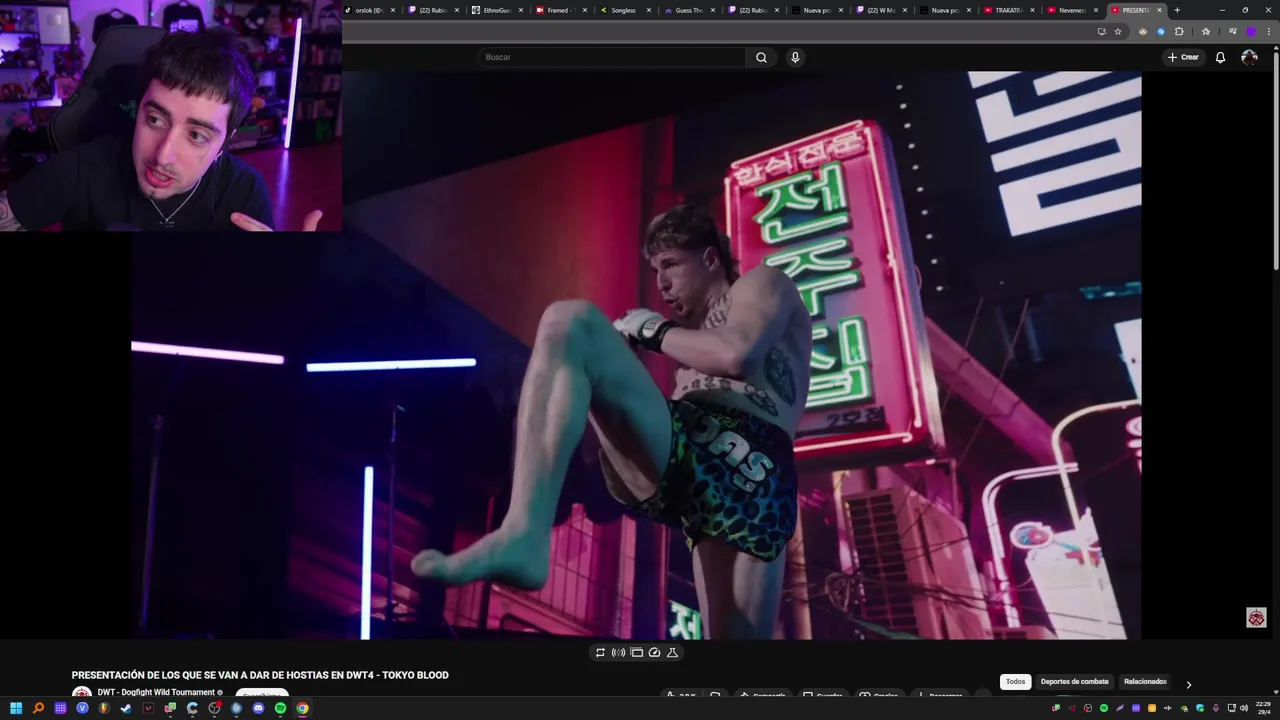Open DWT - Dogfight Wild Tournament channel
This screenshot has width=1280, height=720.
point(156,692)
